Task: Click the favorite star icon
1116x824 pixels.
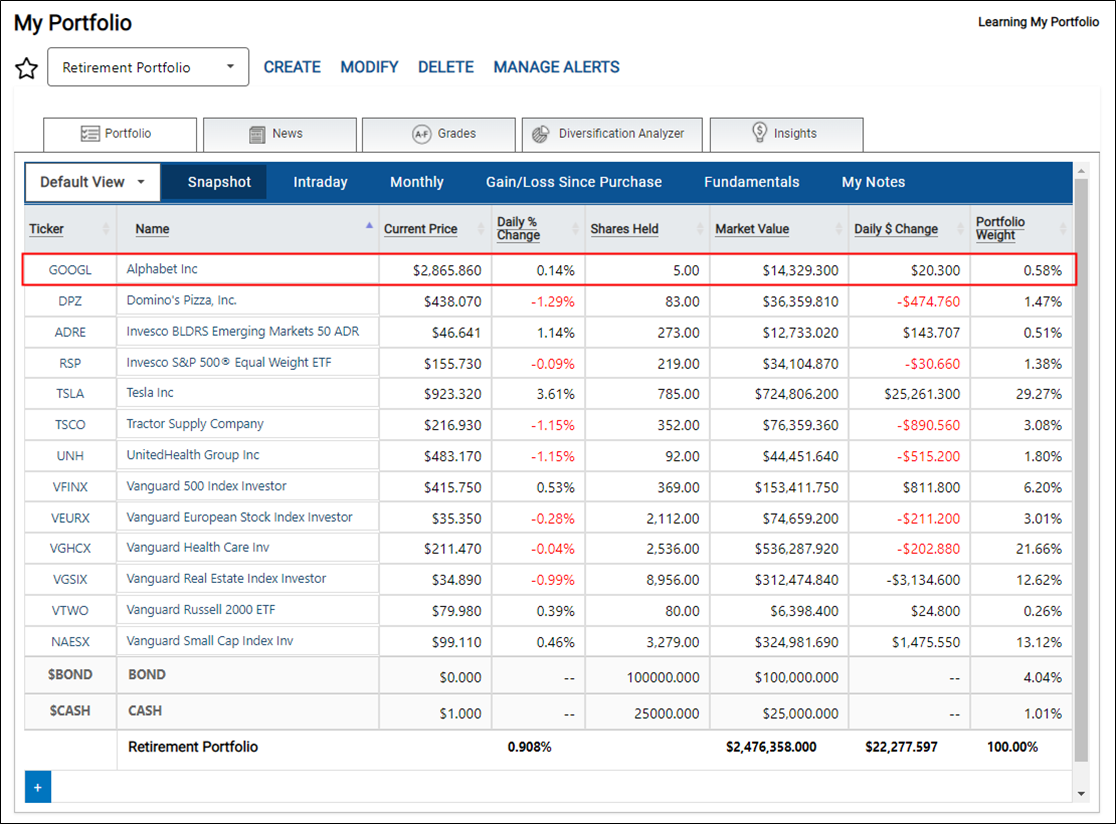Action: [26, 68]
